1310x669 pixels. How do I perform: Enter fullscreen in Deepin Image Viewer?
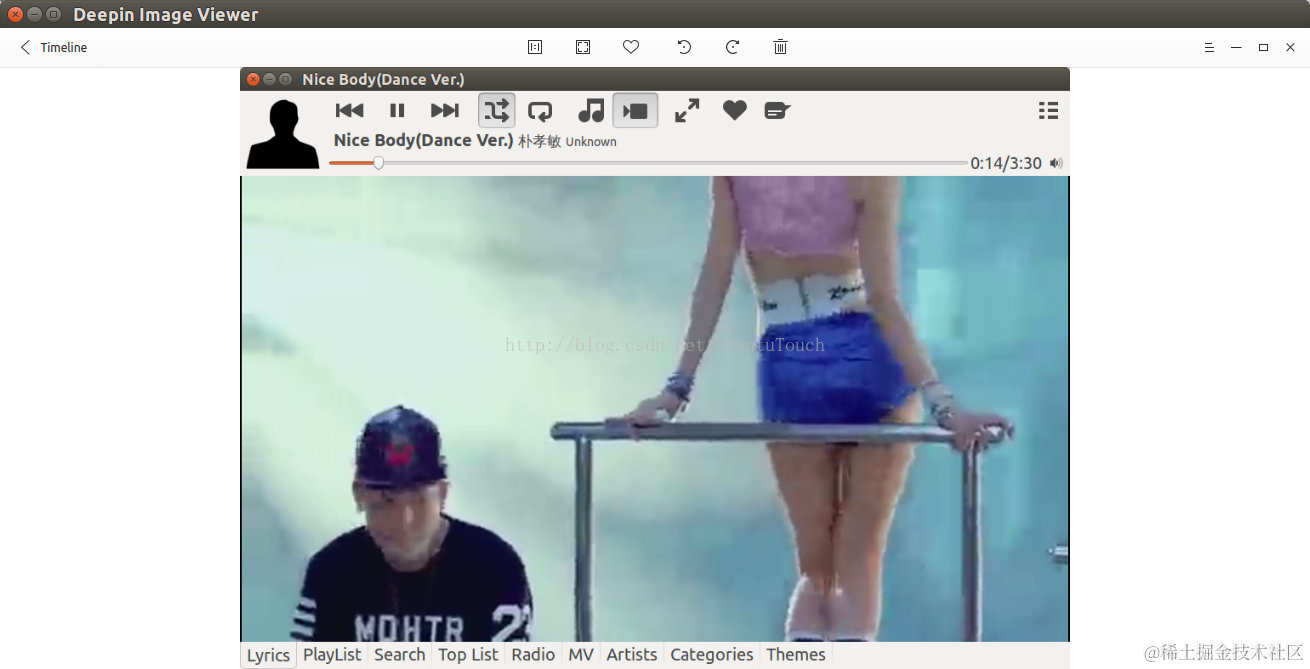(583, 47)
